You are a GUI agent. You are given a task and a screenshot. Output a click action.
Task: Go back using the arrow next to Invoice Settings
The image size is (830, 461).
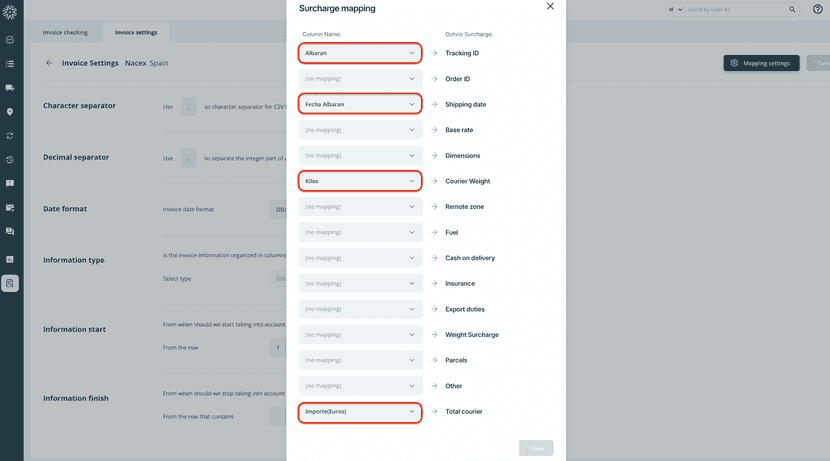tap(49, 63)
